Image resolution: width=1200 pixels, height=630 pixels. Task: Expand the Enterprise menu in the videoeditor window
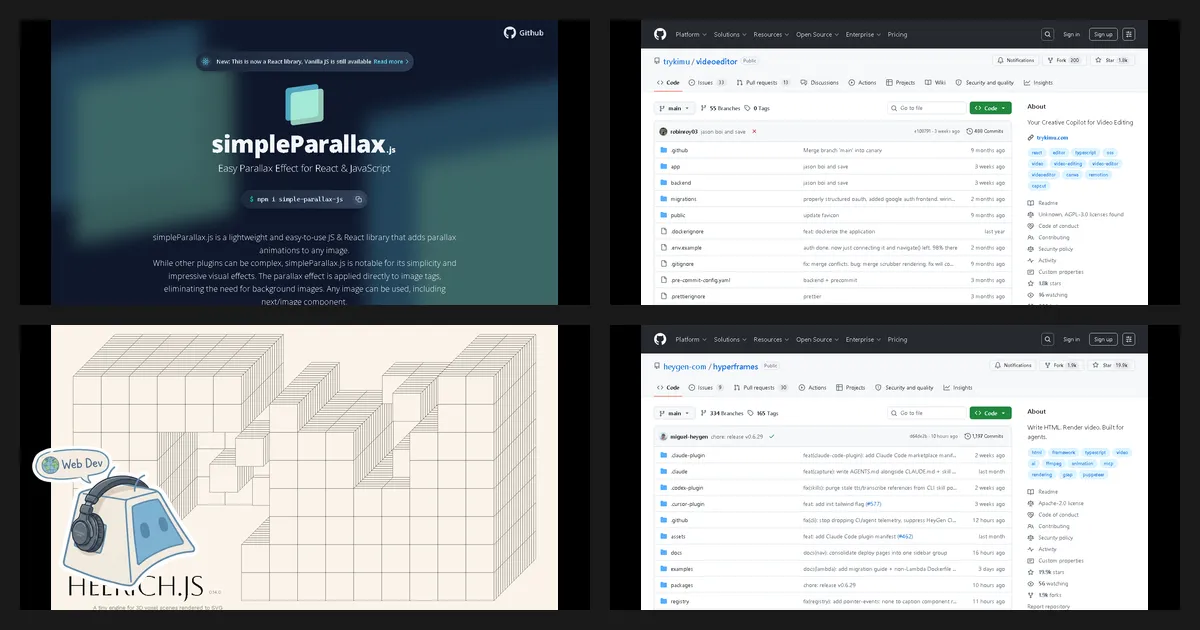point(862,34)
